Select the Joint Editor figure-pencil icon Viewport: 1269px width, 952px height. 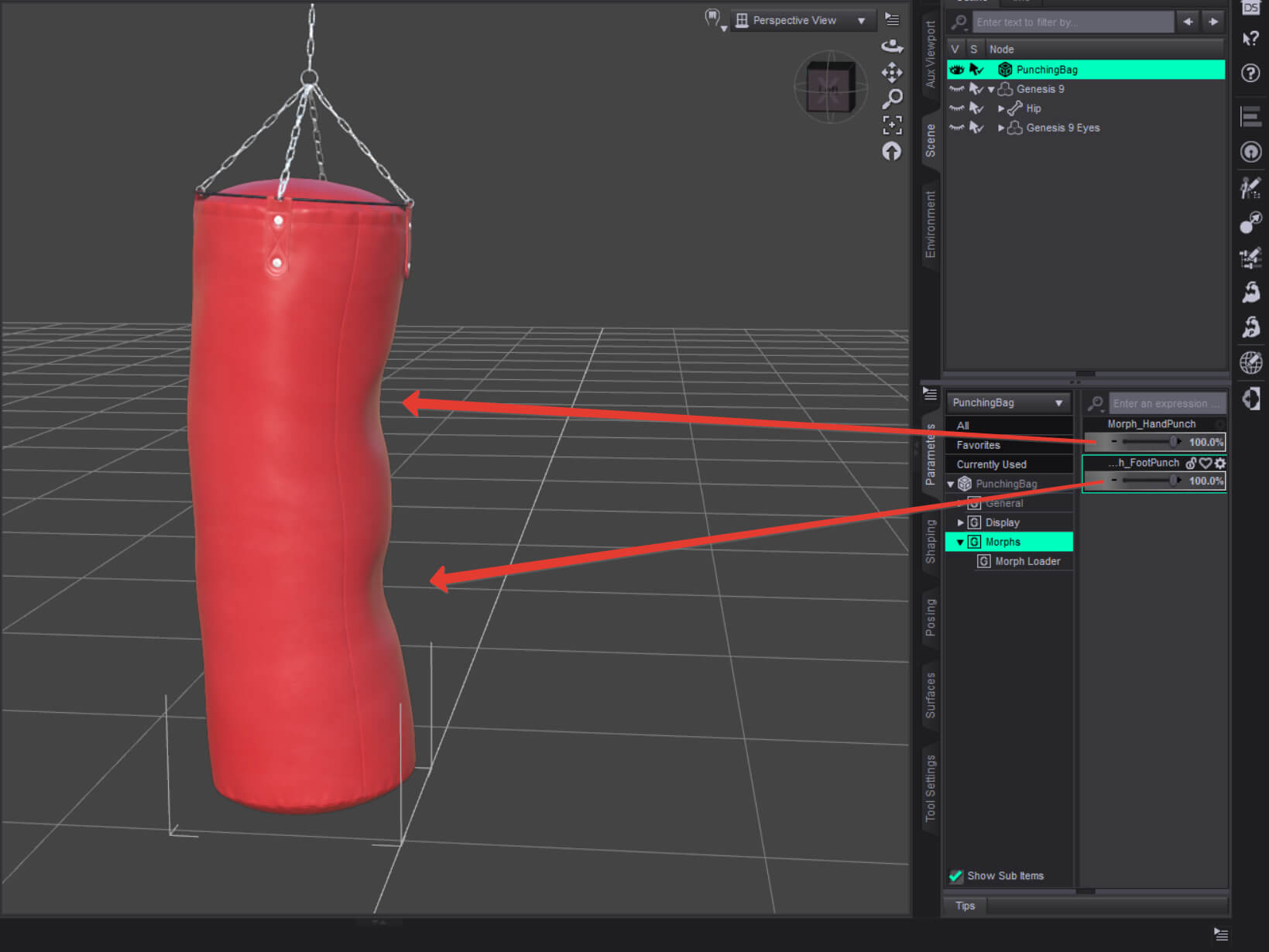point(1250,187)
